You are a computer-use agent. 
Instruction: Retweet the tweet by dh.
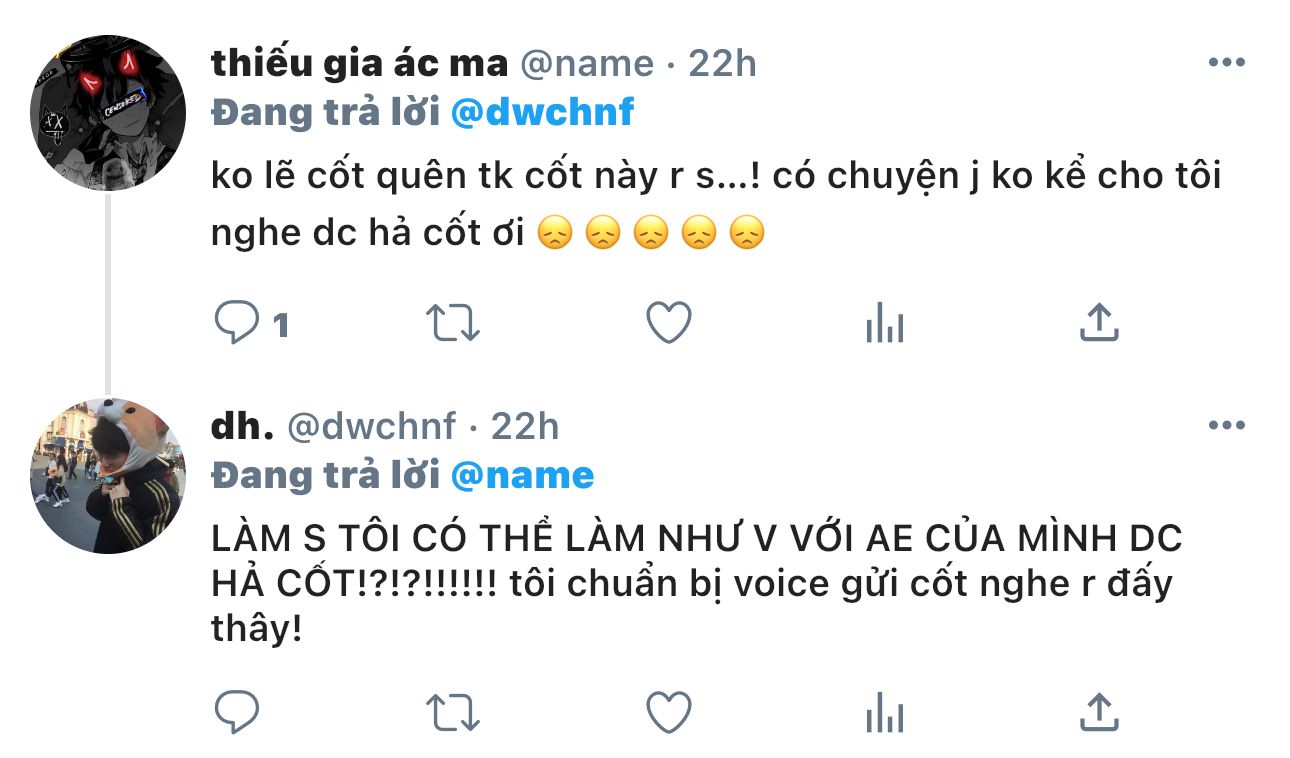tap(453, 713)
